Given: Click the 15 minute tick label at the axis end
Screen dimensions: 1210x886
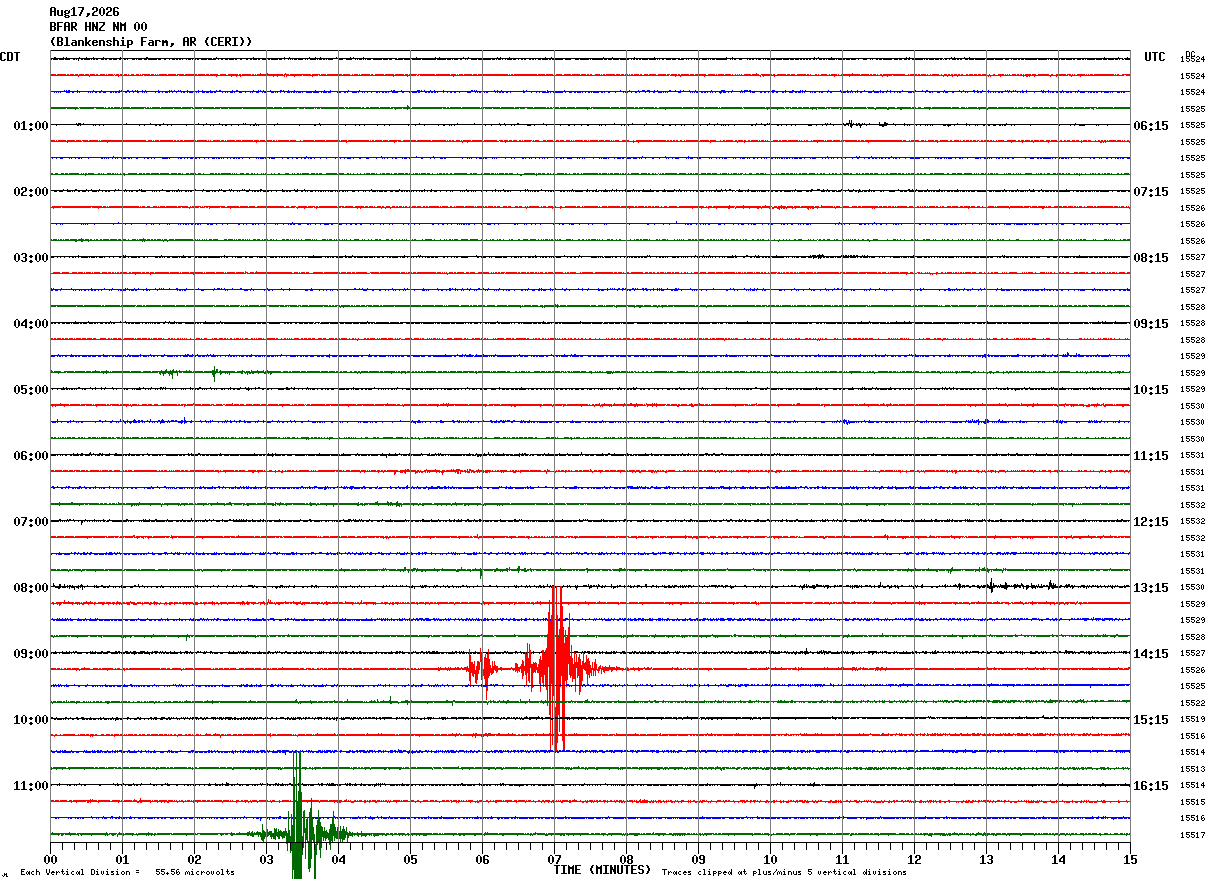Looking at the screenshot, I should [1129, 859].
